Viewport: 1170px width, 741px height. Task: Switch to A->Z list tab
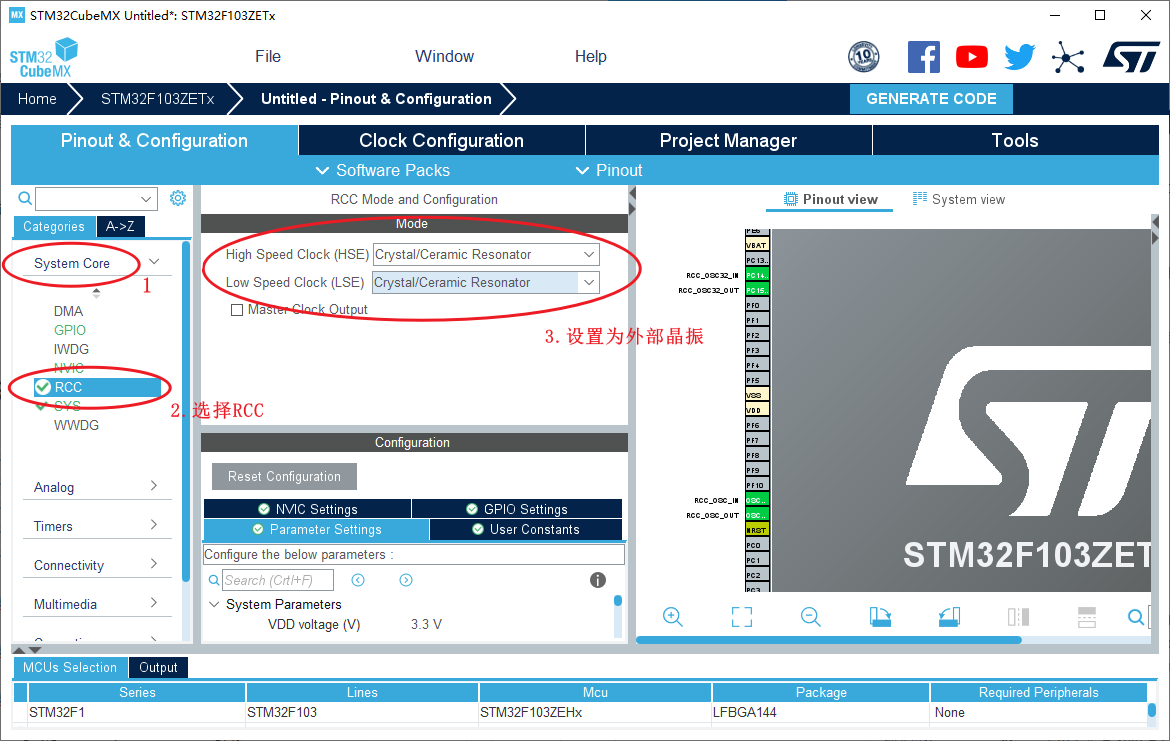120,226
